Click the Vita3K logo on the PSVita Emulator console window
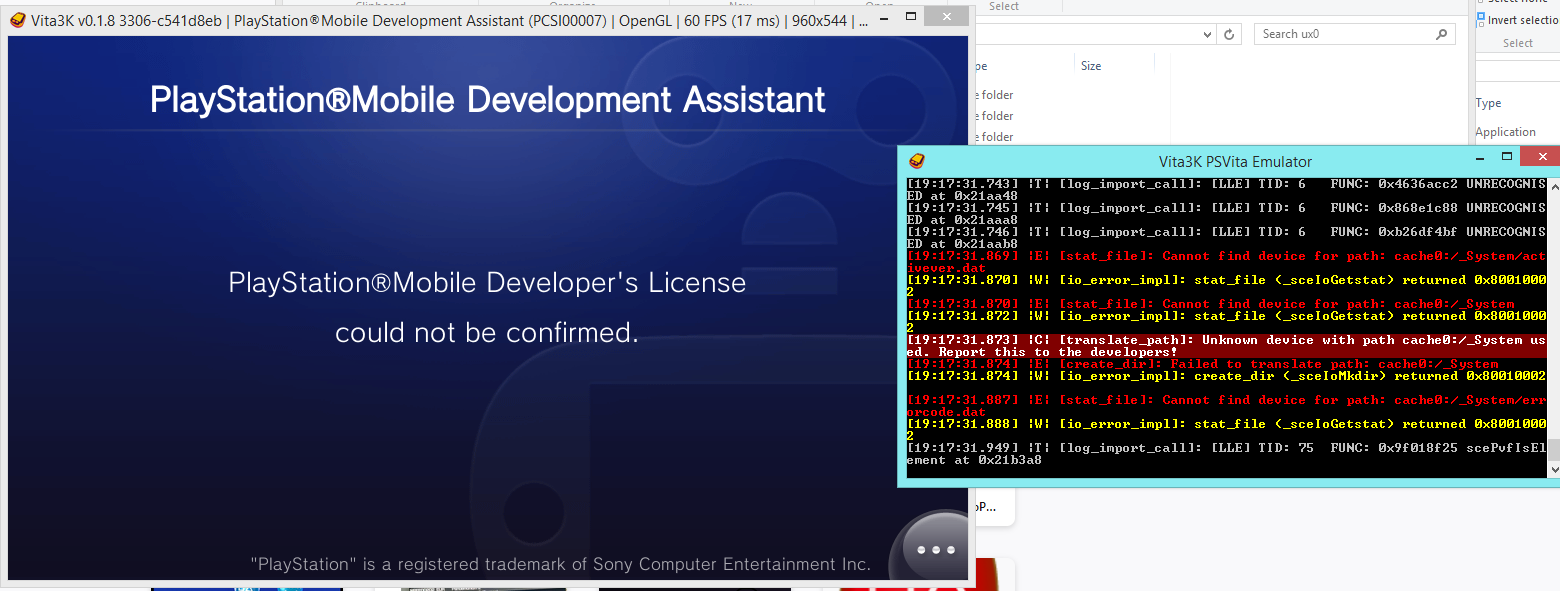Viewport: 1560px width, 591px height. coord(917,160)
